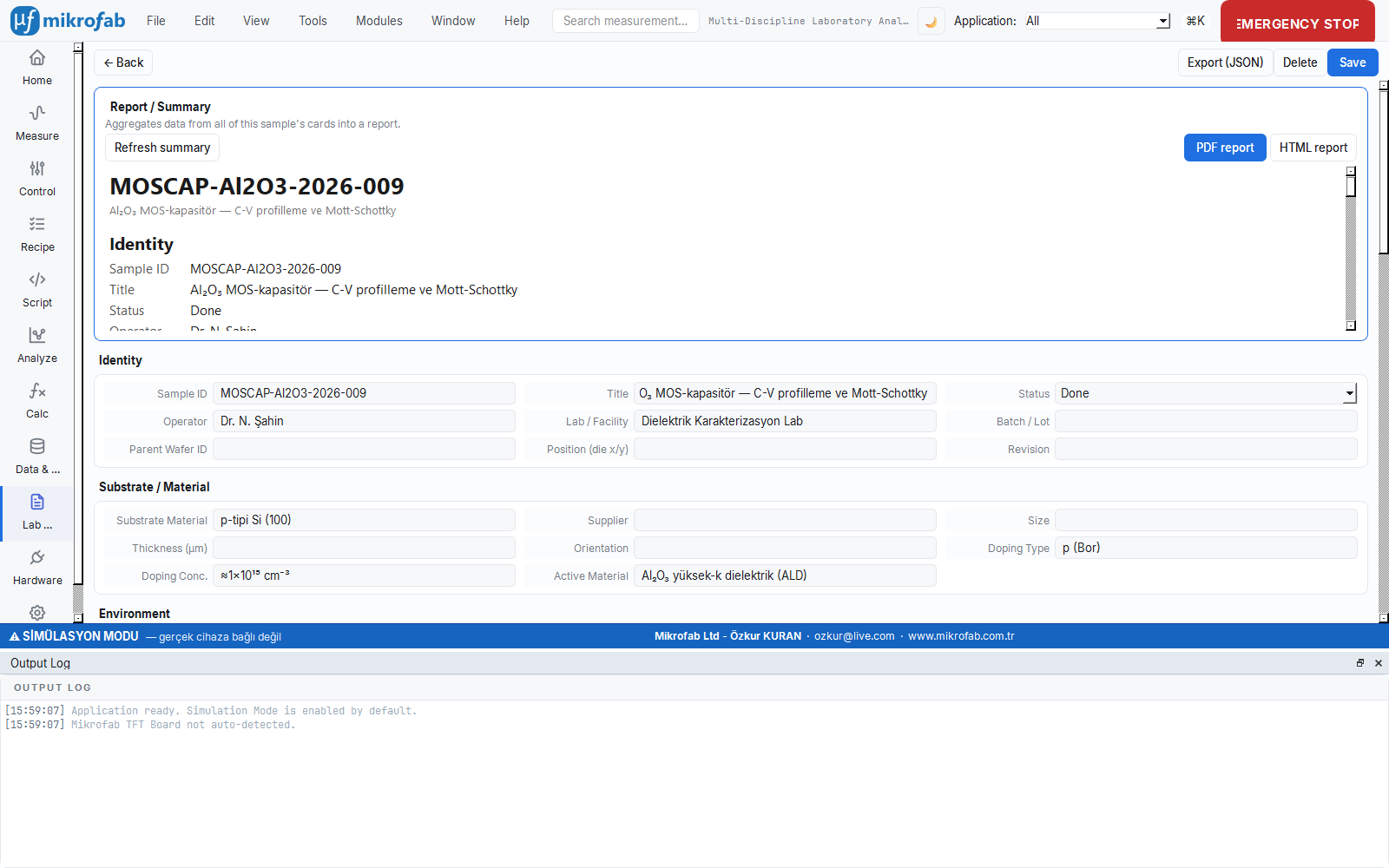Open the ozkur@live.com email link
Screen dimensions: 1389x868
(854, 636)
